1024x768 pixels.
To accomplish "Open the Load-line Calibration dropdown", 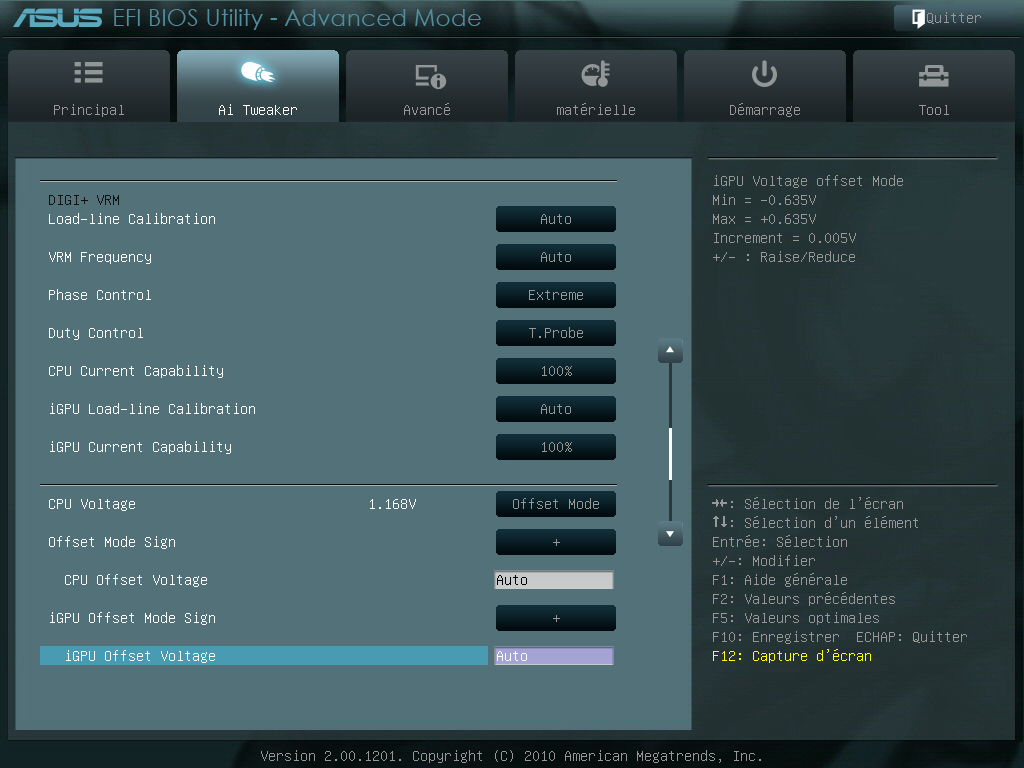I will point(555,218).
